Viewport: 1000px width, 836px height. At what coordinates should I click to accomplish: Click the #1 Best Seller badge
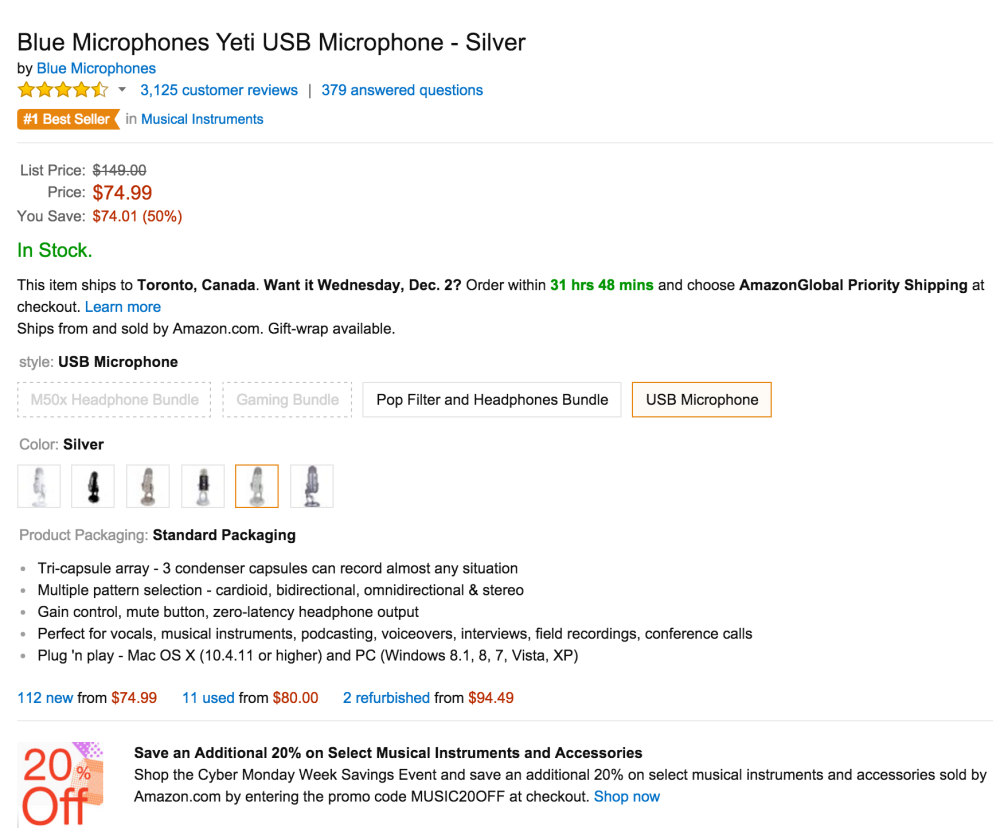click(66, 119)
